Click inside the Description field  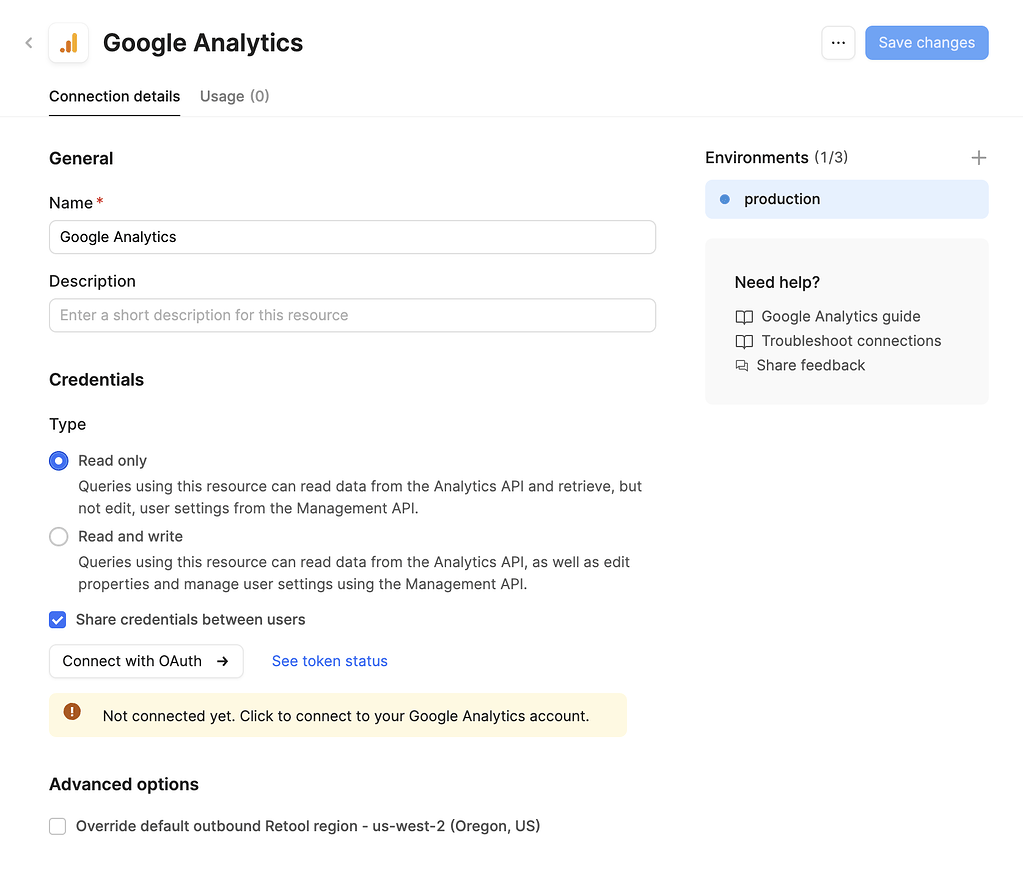click(352, 315)
